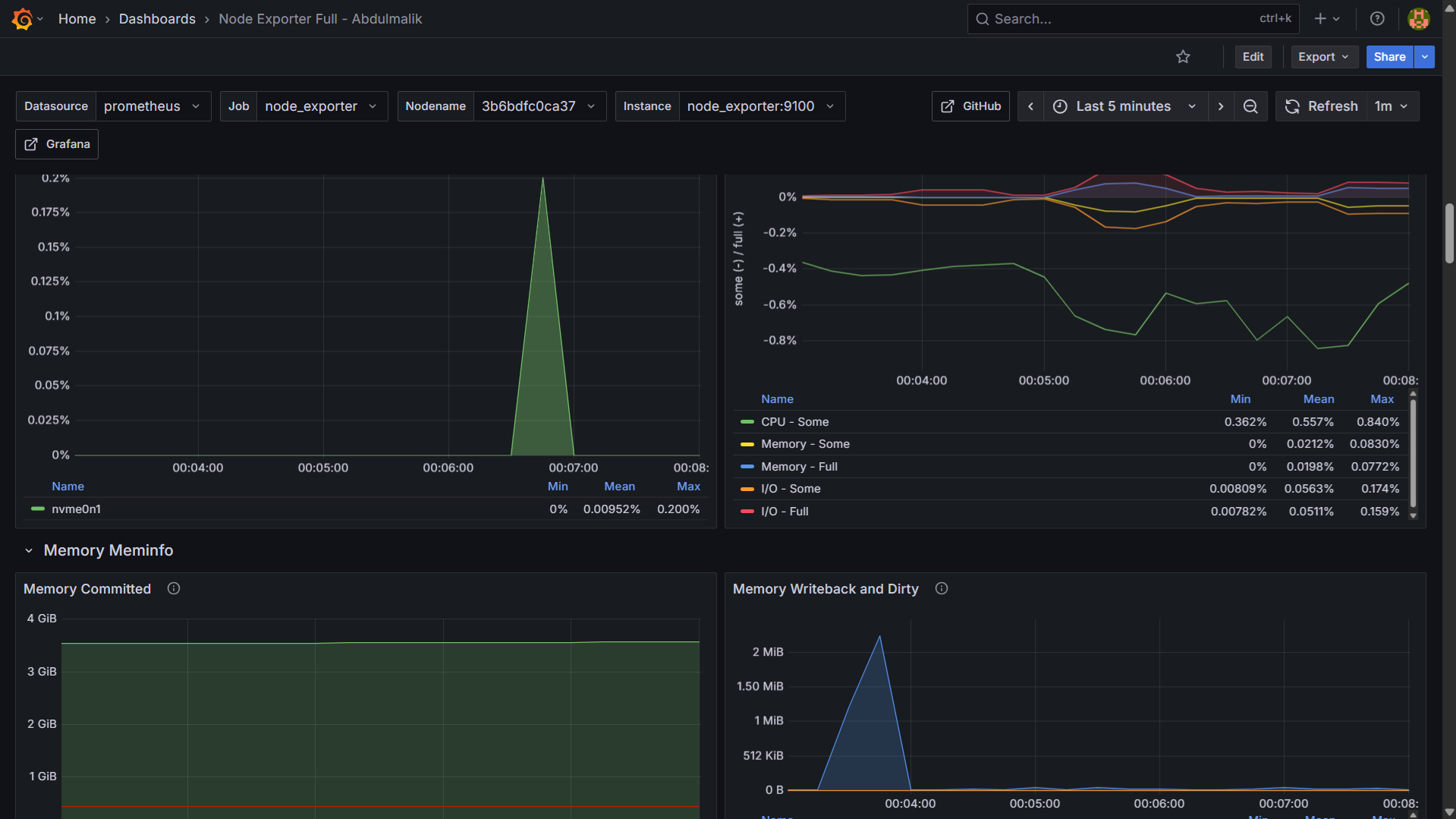
Task: Click the user avatar icon
Action: pos(1419,19)
